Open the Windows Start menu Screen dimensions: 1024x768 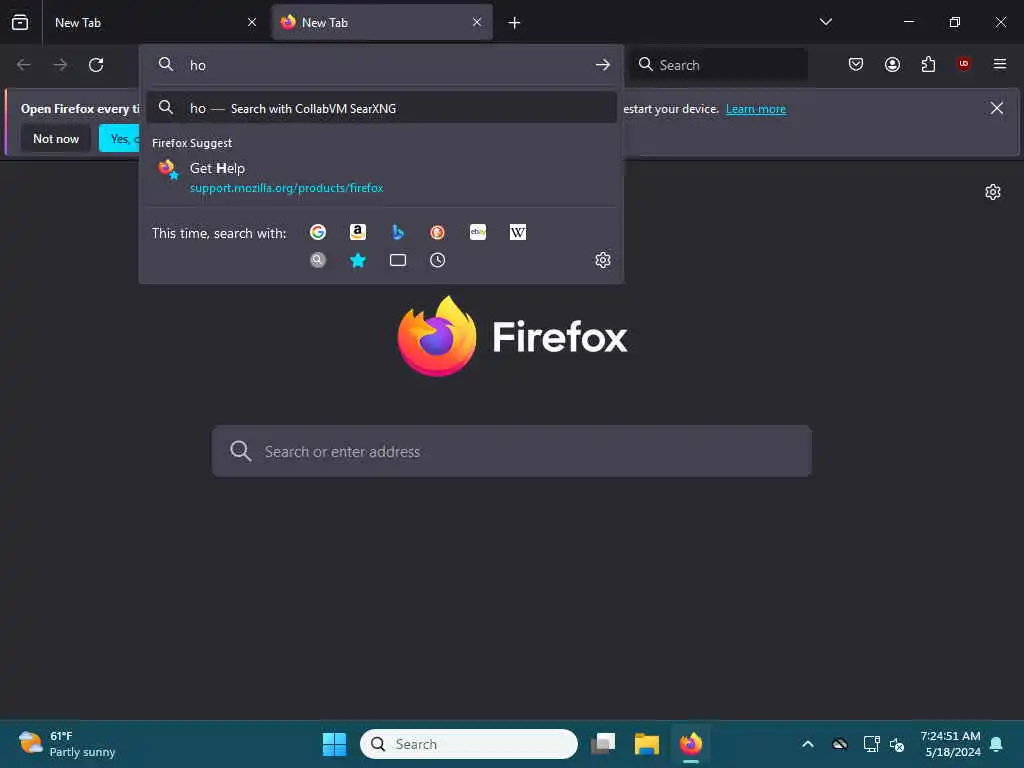[x=334, y=744]
